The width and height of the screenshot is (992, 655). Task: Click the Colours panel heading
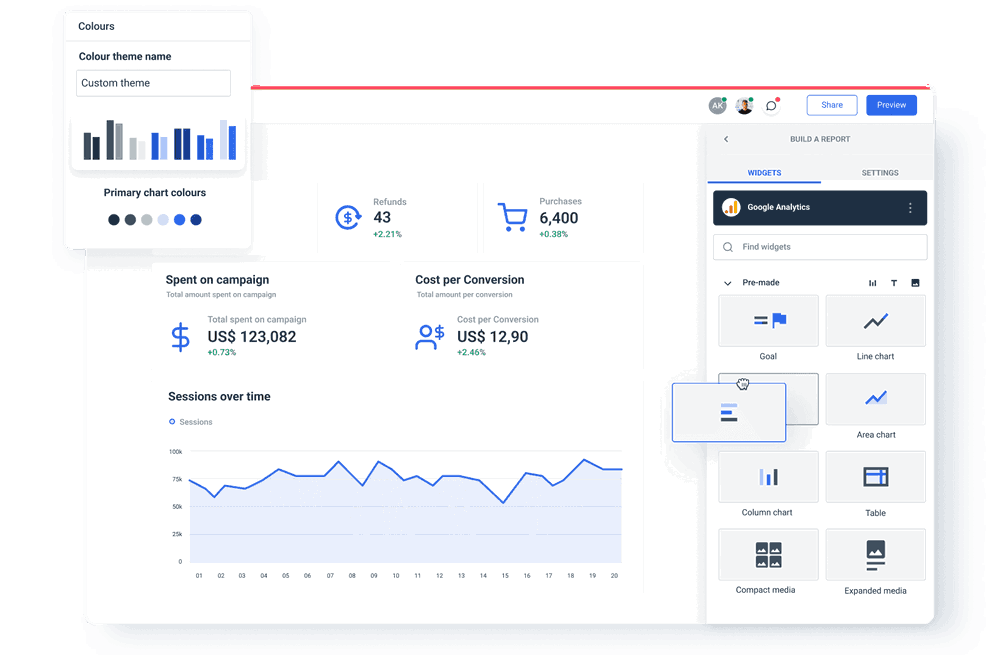click(96, 27)
